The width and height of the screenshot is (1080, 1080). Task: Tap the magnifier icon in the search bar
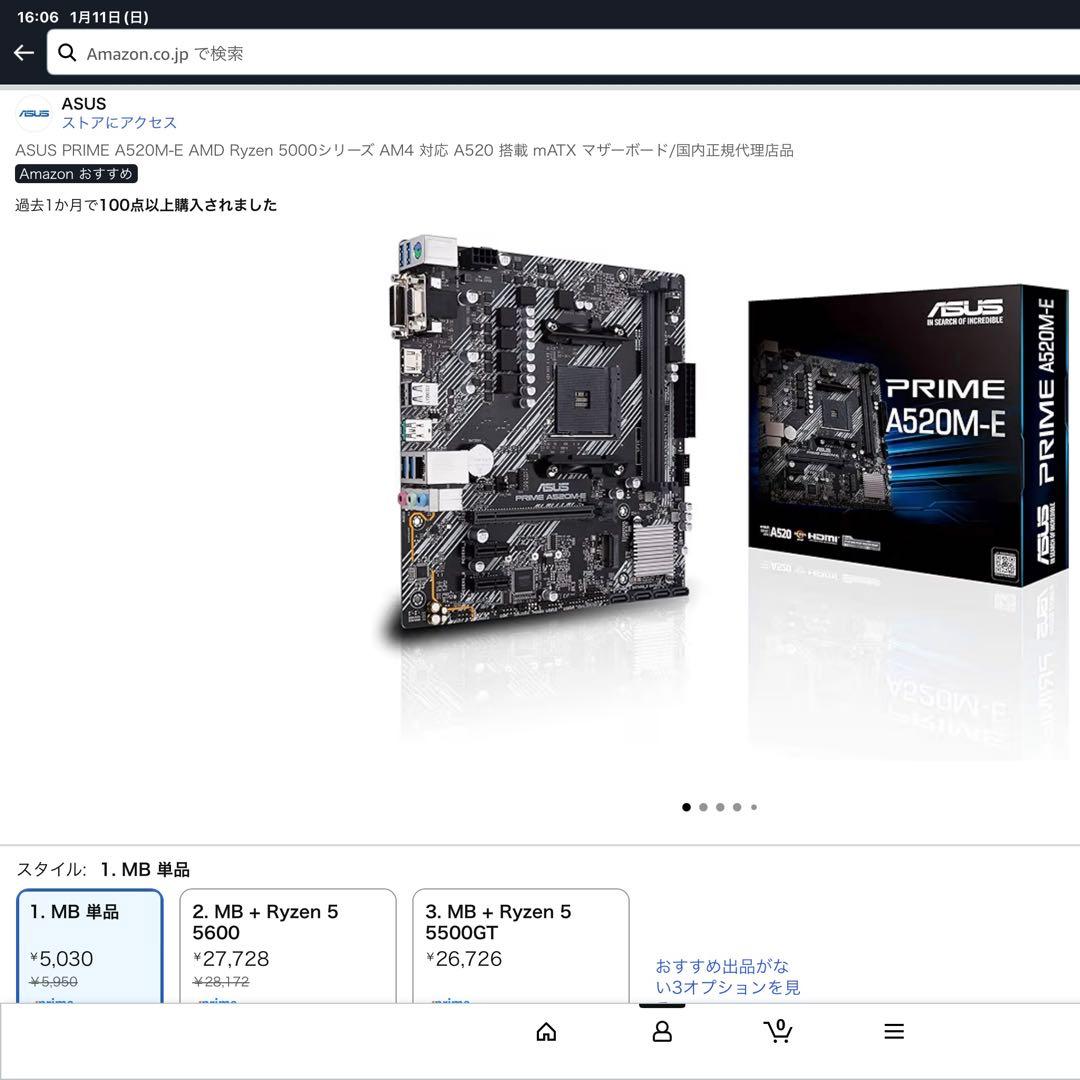tap(67, 52)
